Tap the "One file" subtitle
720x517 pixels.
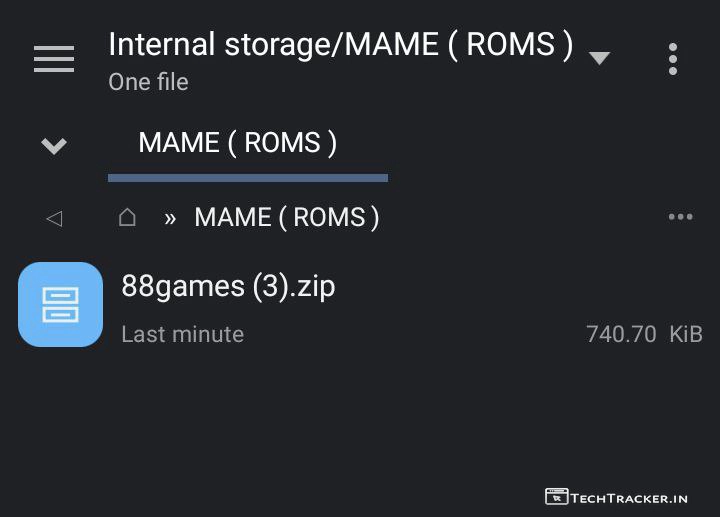(148, 82)
